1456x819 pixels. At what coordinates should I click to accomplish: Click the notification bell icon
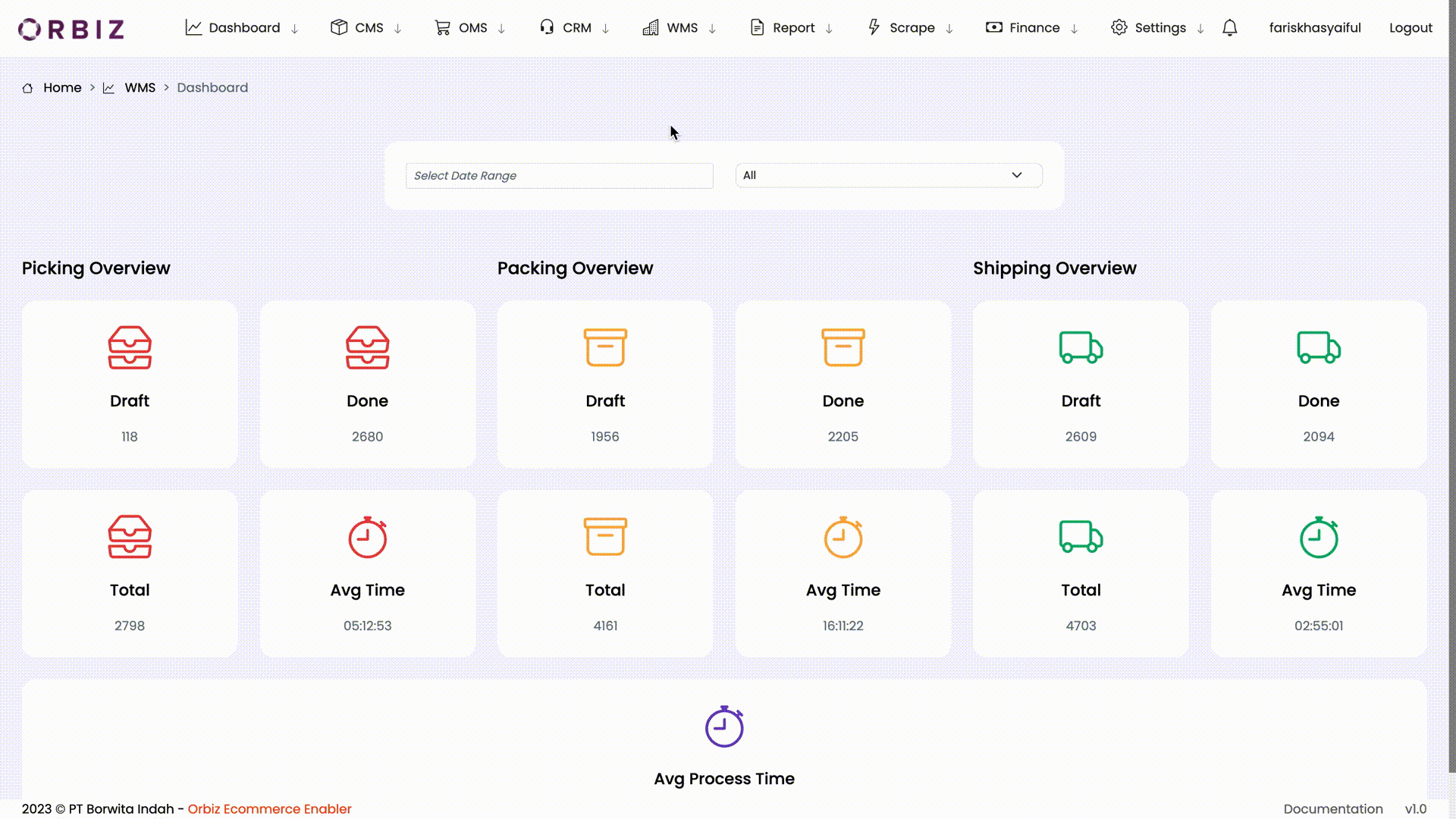(1230, 27)
